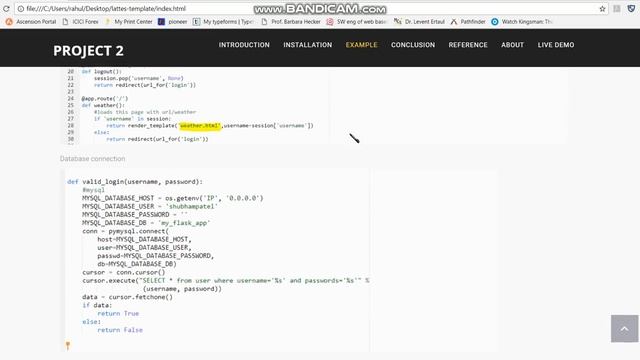Click the highlighted weather.html text

(x=200, y=126)
